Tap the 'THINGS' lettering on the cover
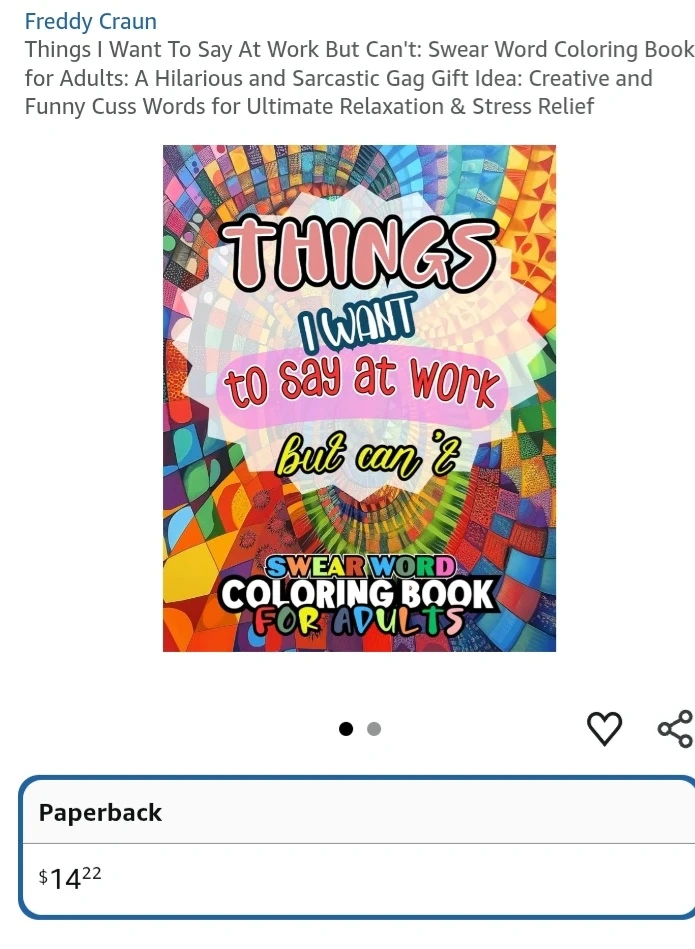Viewport: 695px width, 949px height. [x=359, y=253]
